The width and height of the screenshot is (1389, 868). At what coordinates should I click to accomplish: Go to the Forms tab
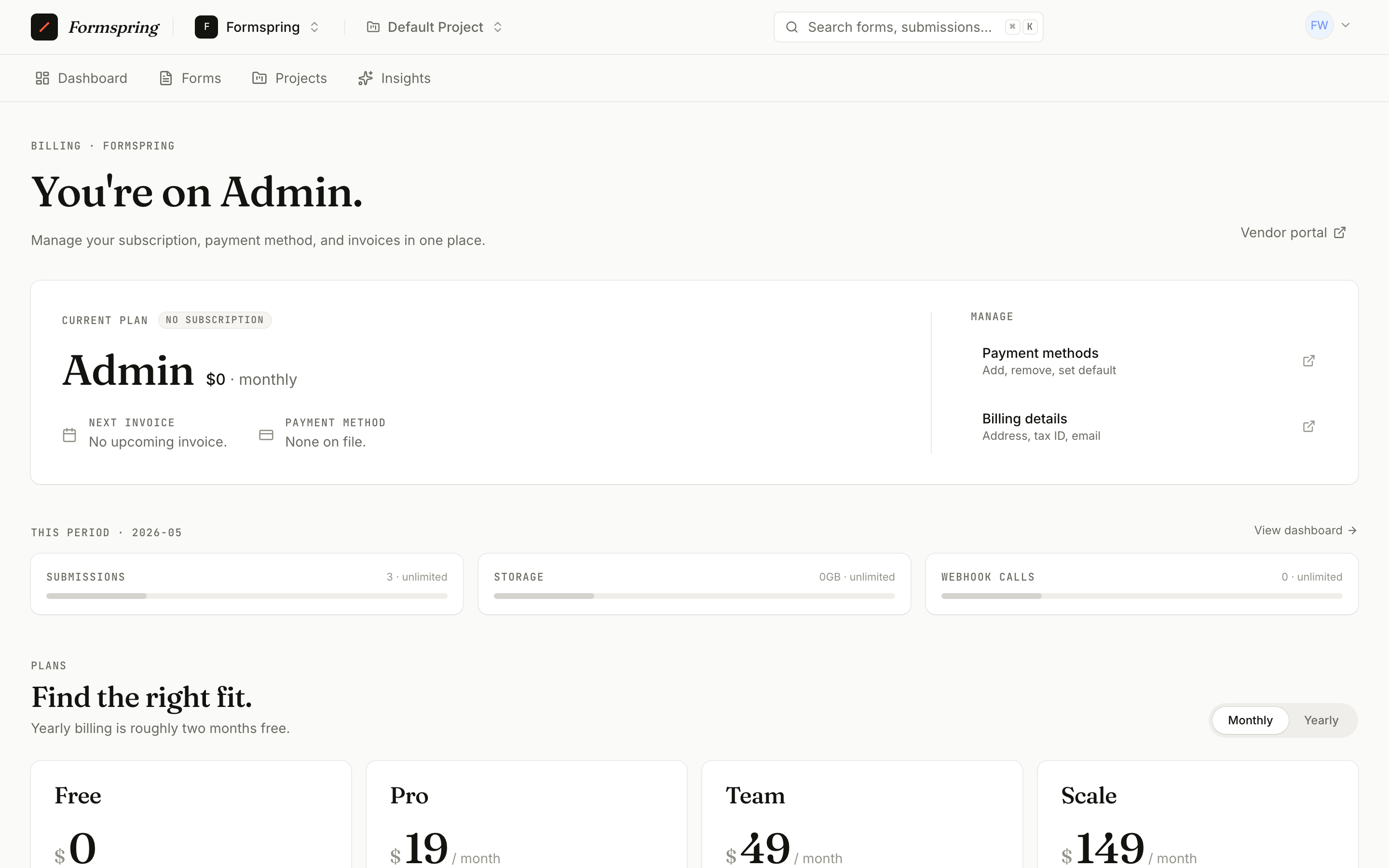(190, 78)
